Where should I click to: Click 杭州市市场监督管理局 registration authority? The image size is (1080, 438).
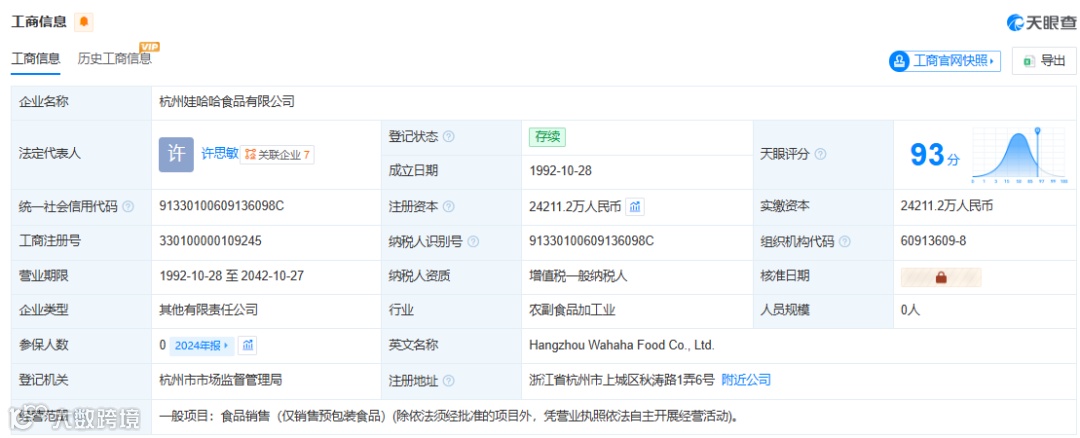click(220, 379)
